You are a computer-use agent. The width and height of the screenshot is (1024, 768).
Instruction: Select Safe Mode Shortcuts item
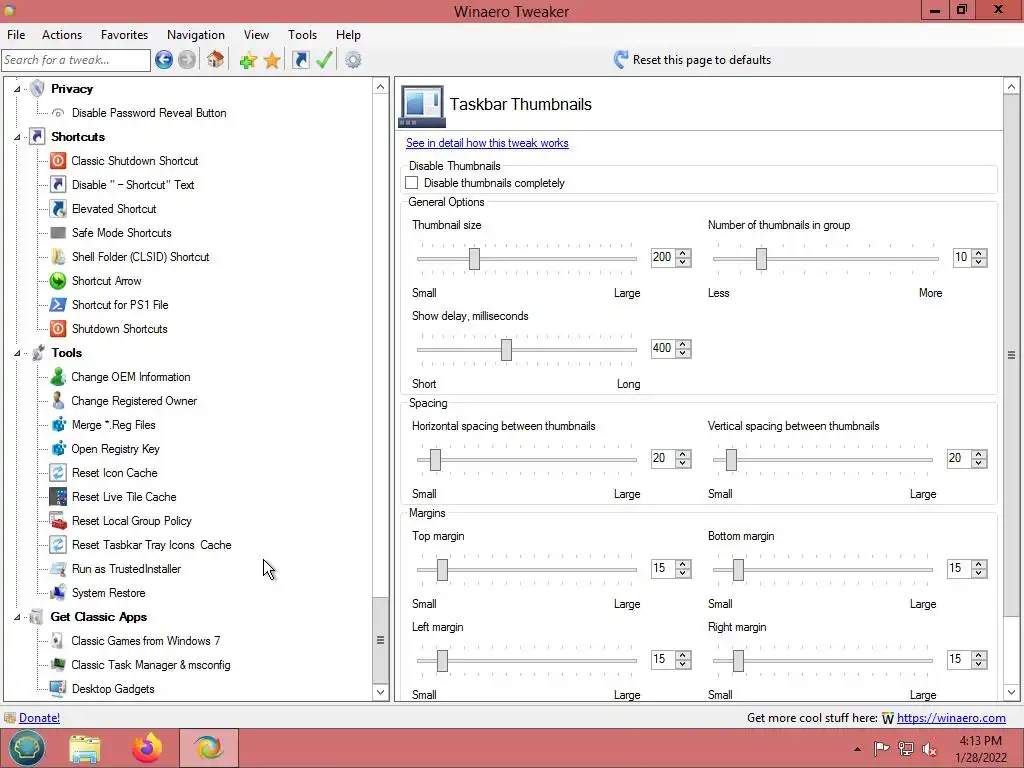pos(121,233)
